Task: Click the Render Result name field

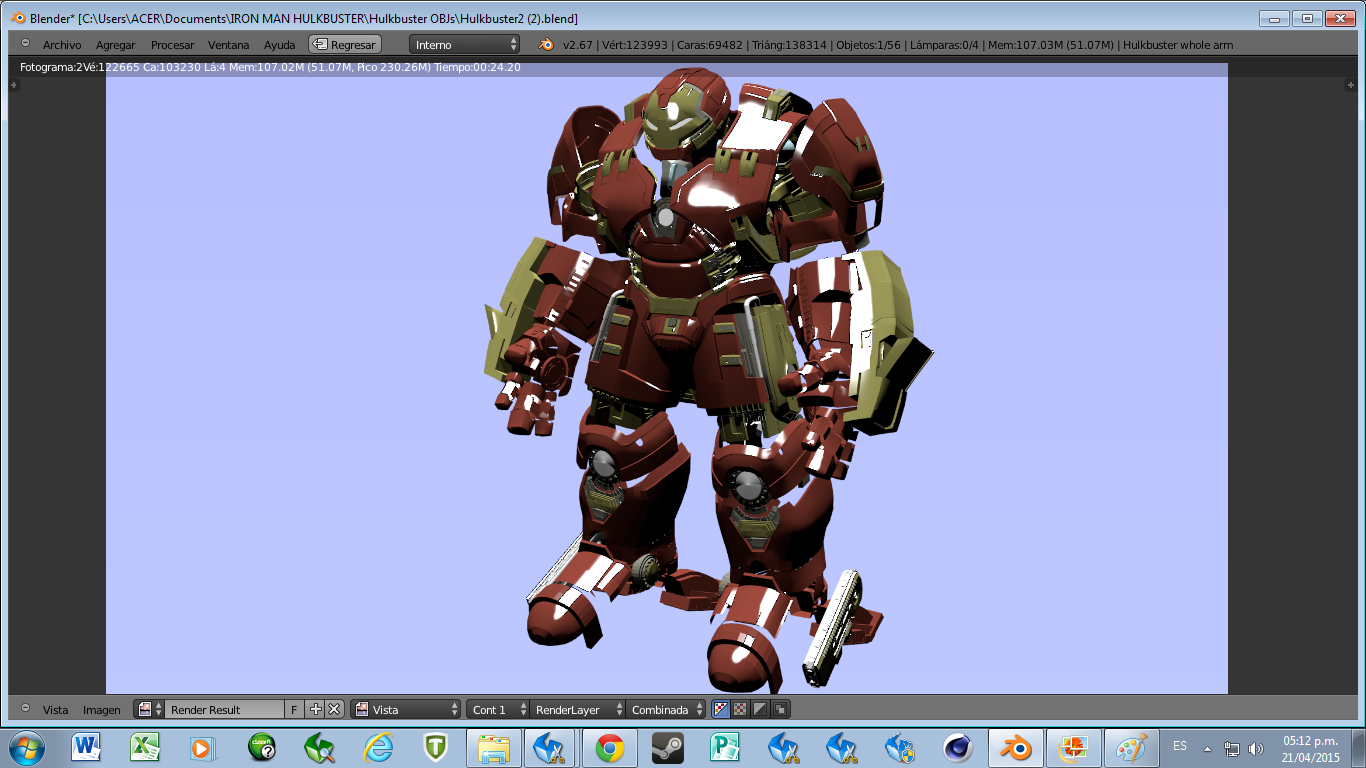Action: pyautogui.click(x=224, y=709)
